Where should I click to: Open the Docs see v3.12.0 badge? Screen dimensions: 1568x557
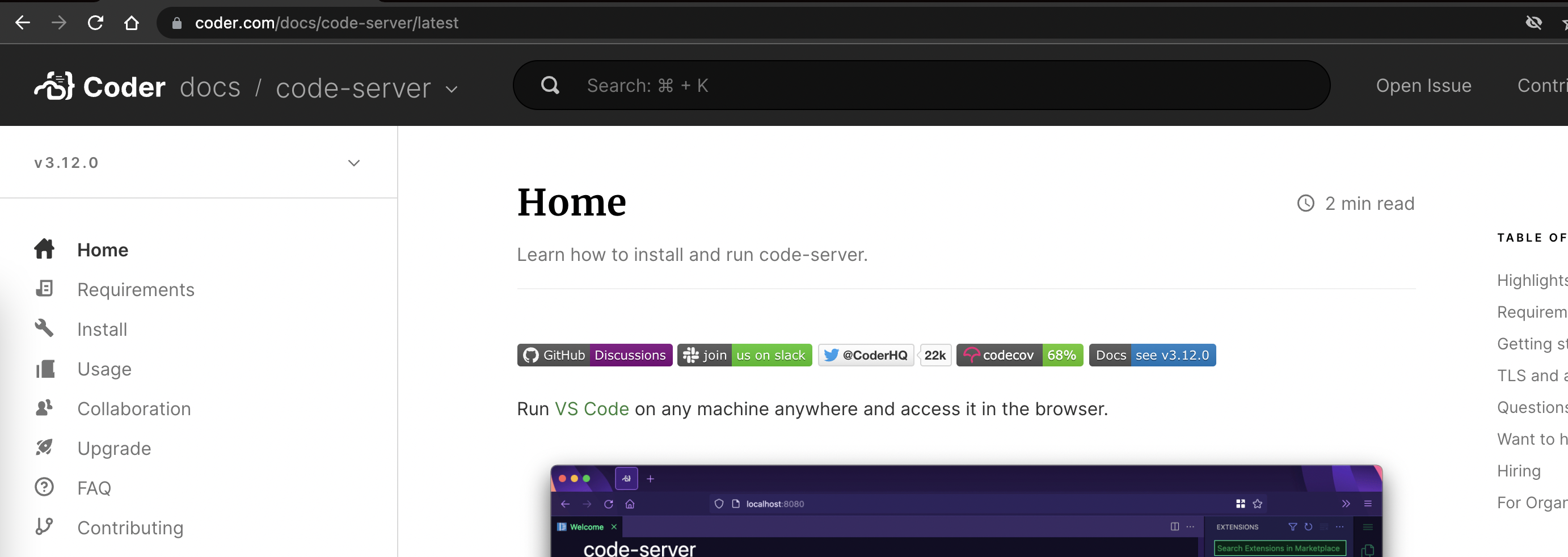(x=1152, y=355)
